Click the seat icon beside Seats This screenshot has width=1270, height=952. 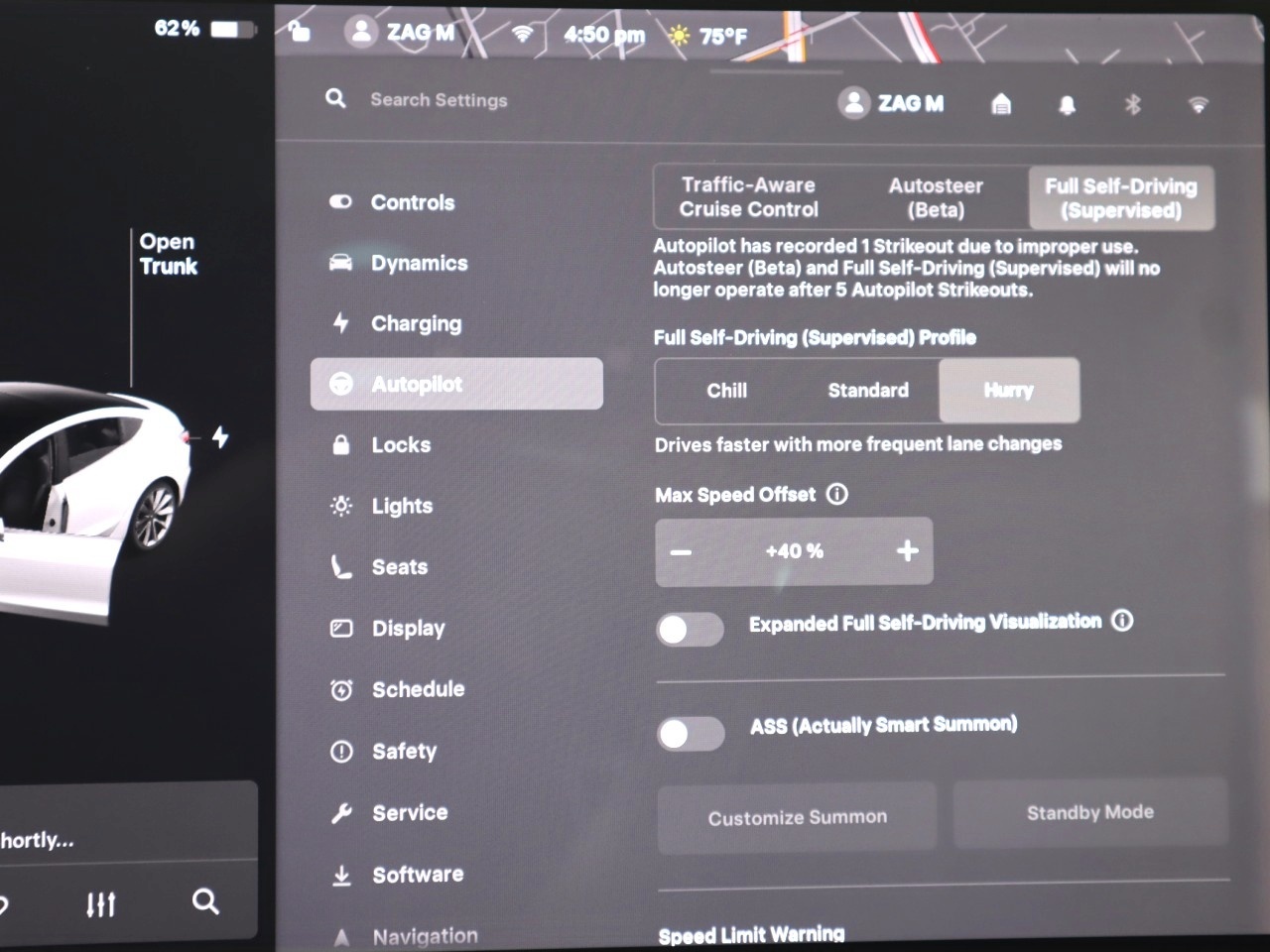click(x=341, y=566)
